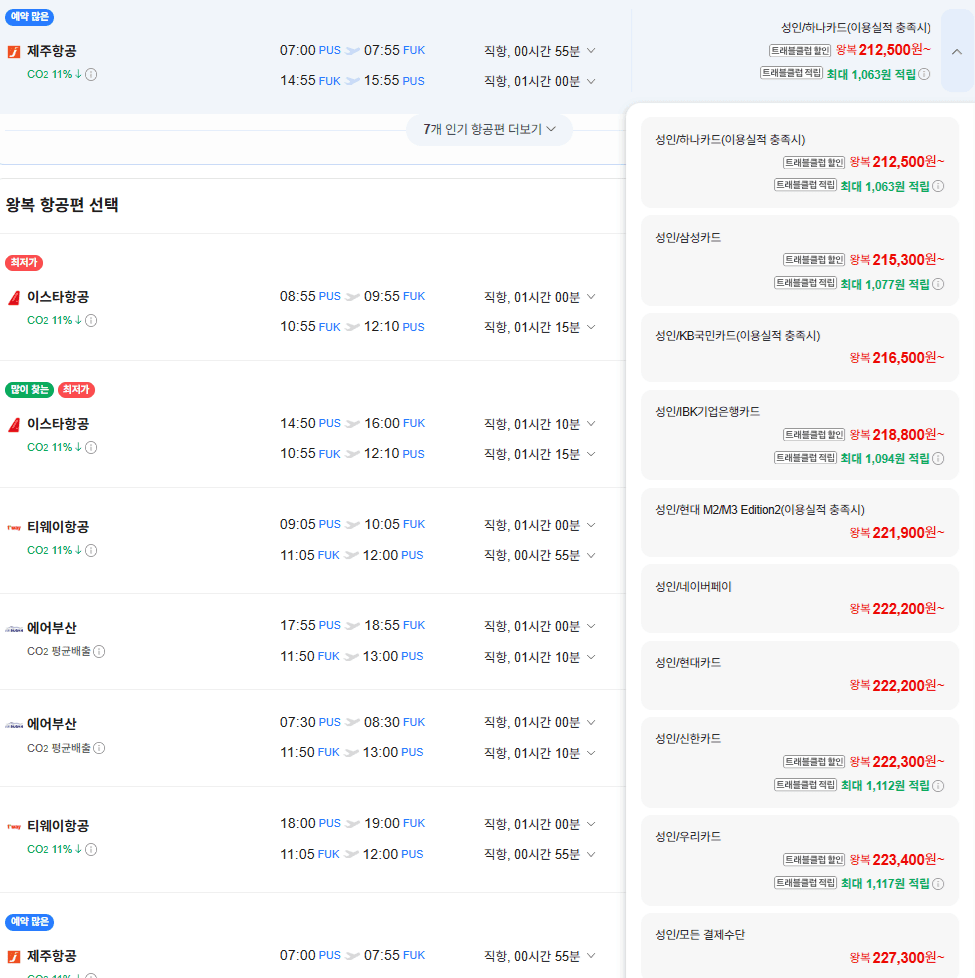Select 성인/현대 M2/M3 Edition2 price 221,900원
Screen dimensions: 975x978
[800, 522]
